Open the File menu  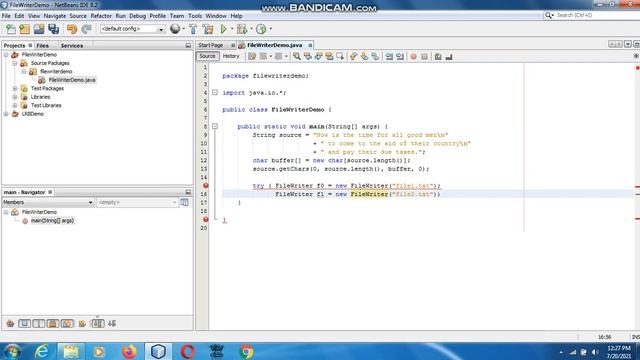click(6, 16)
